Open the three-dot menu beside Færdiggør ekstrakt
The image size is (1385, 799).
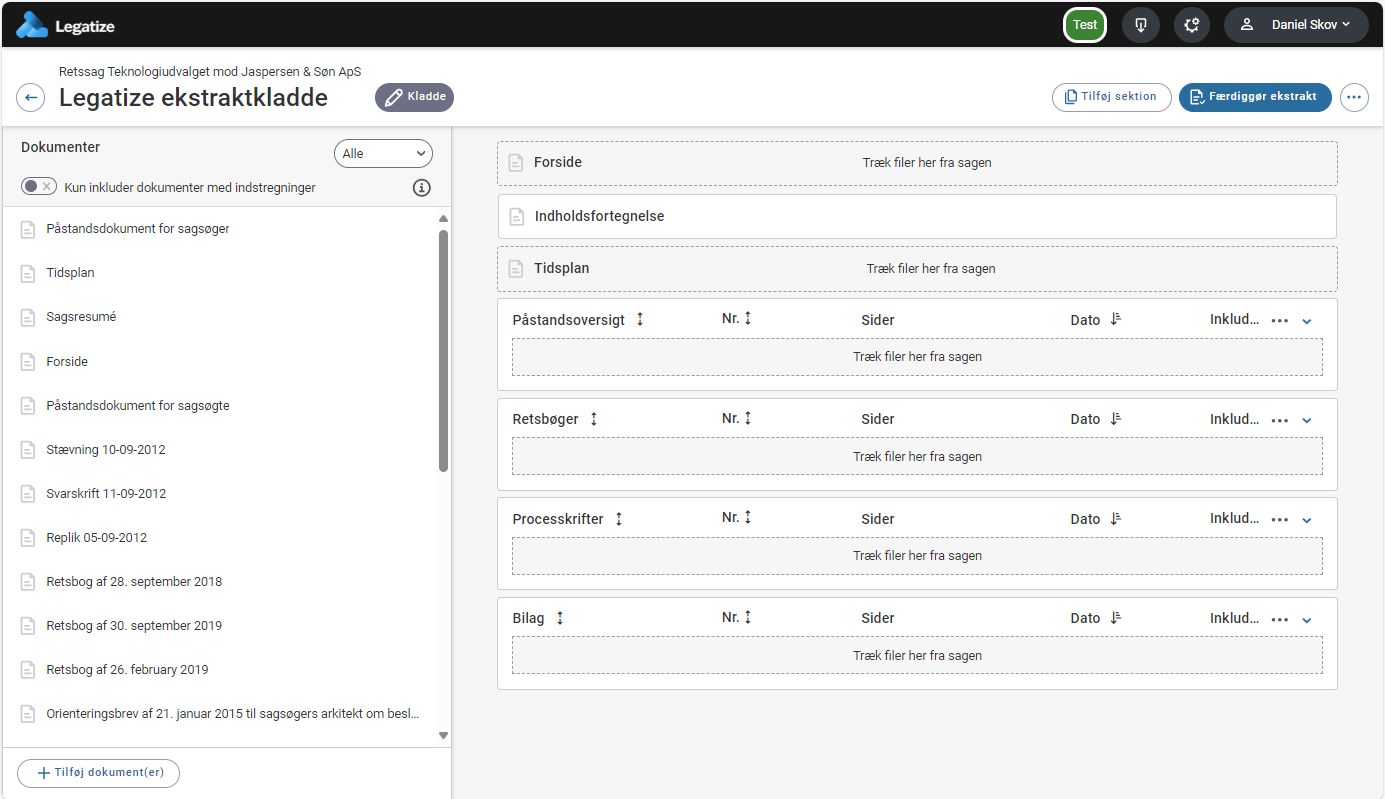pyautogui.click(x=1354, y=97)
